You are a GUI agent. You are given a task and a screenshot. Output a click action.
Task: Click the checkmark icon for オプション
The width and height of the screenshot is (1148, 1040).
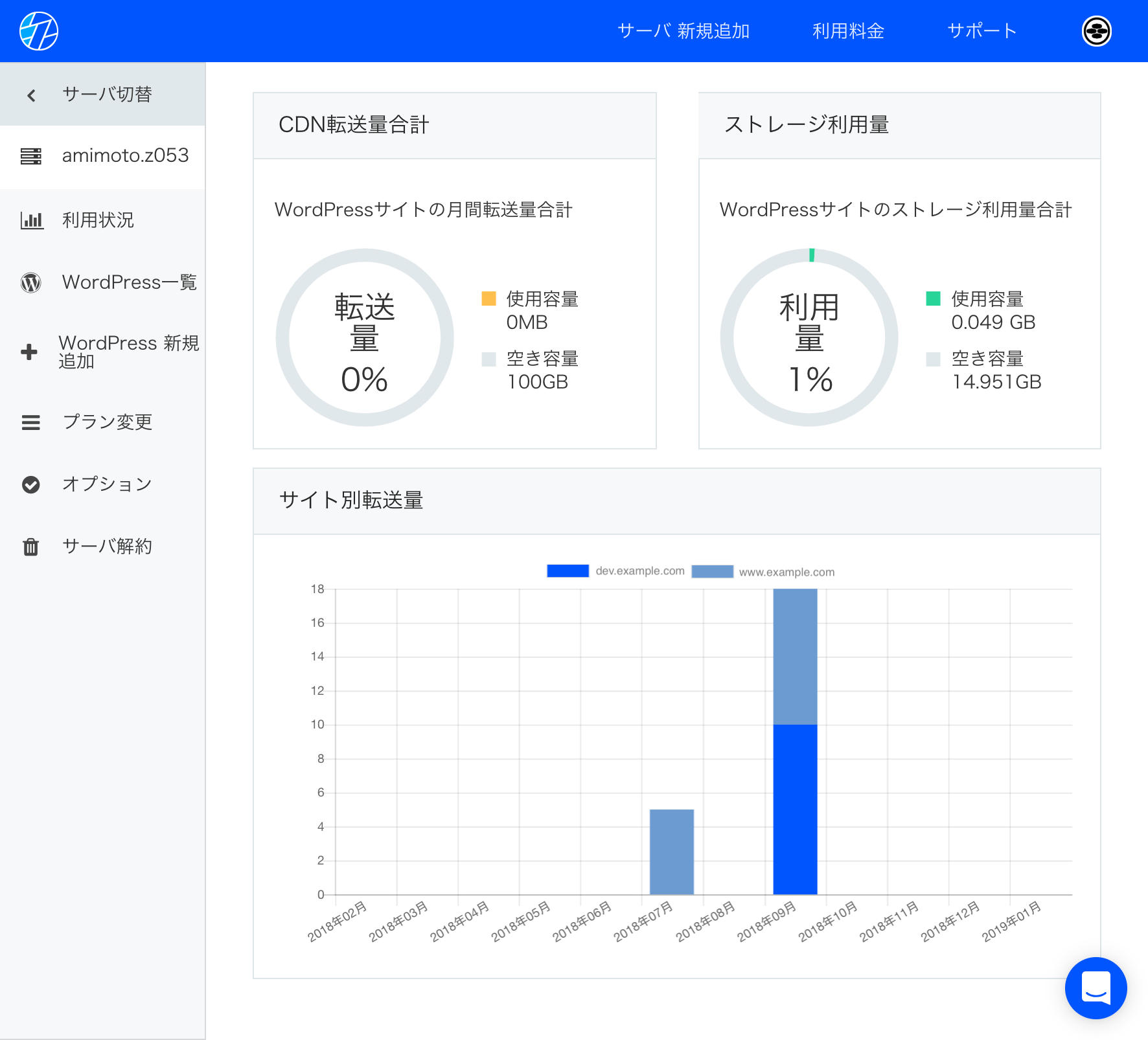pos(31,484)
